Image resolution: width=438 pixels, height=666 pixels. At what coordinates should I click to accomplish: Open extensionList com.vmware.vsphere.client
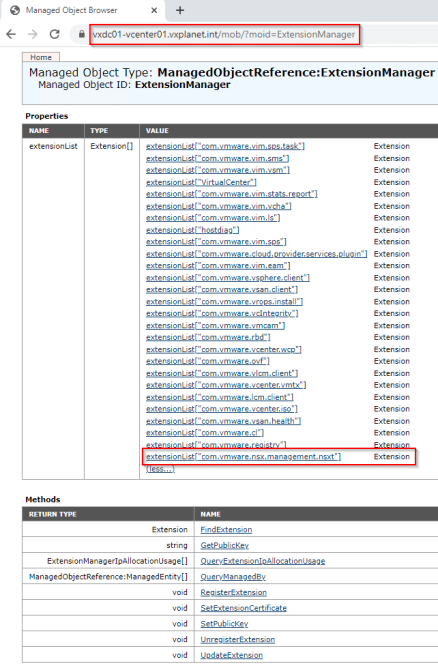228,278
